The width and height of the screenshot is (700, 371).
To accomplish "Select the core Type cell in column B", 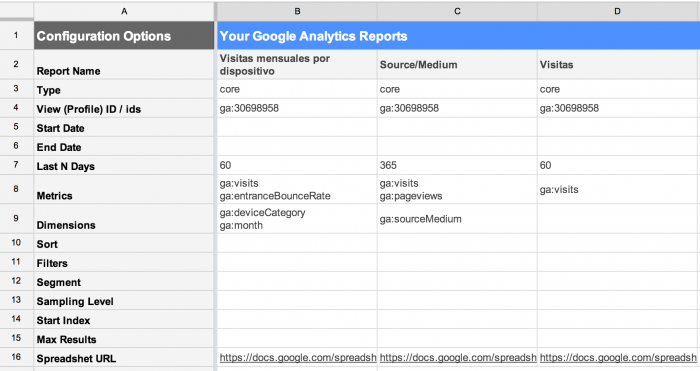I will (297, 89).
